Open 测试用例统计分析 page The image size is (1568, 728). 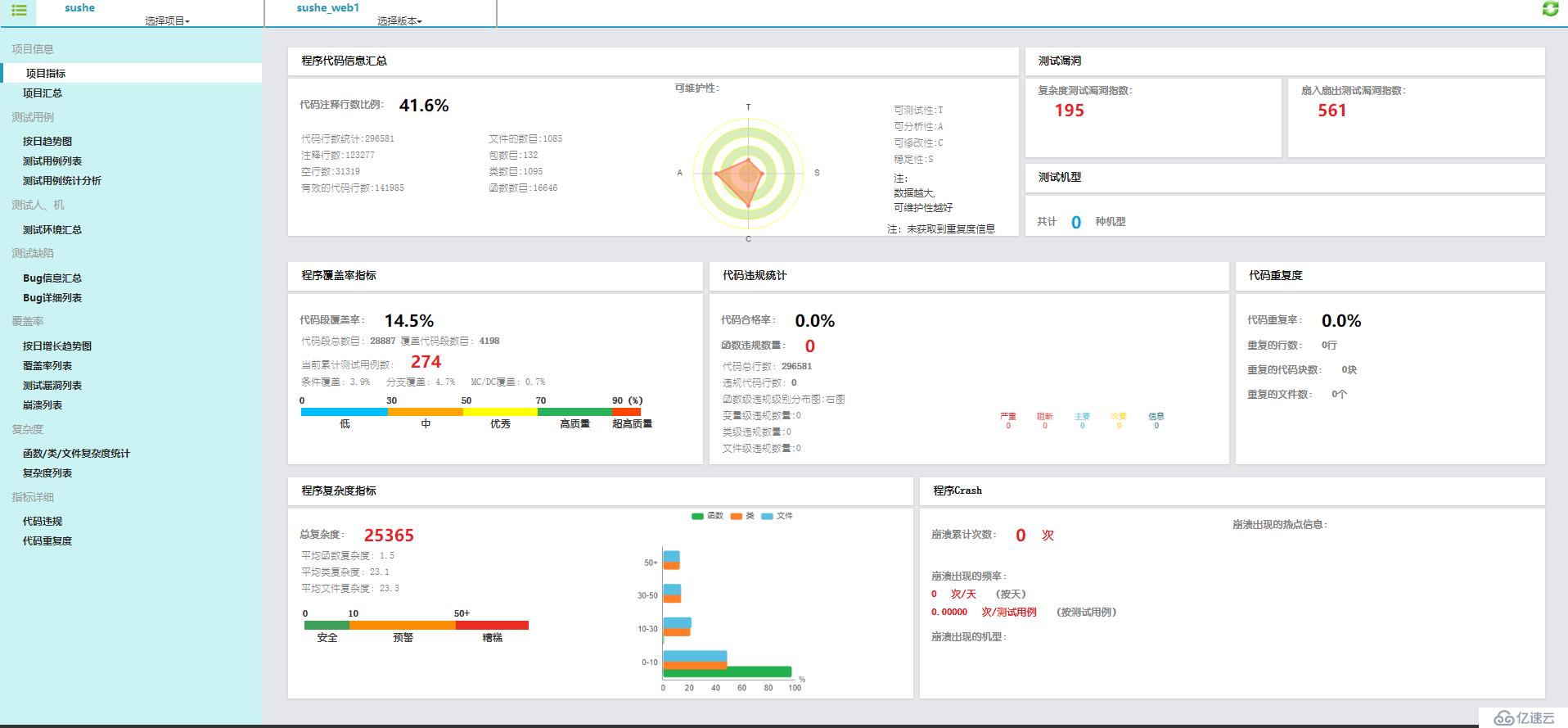pos(62,181)
